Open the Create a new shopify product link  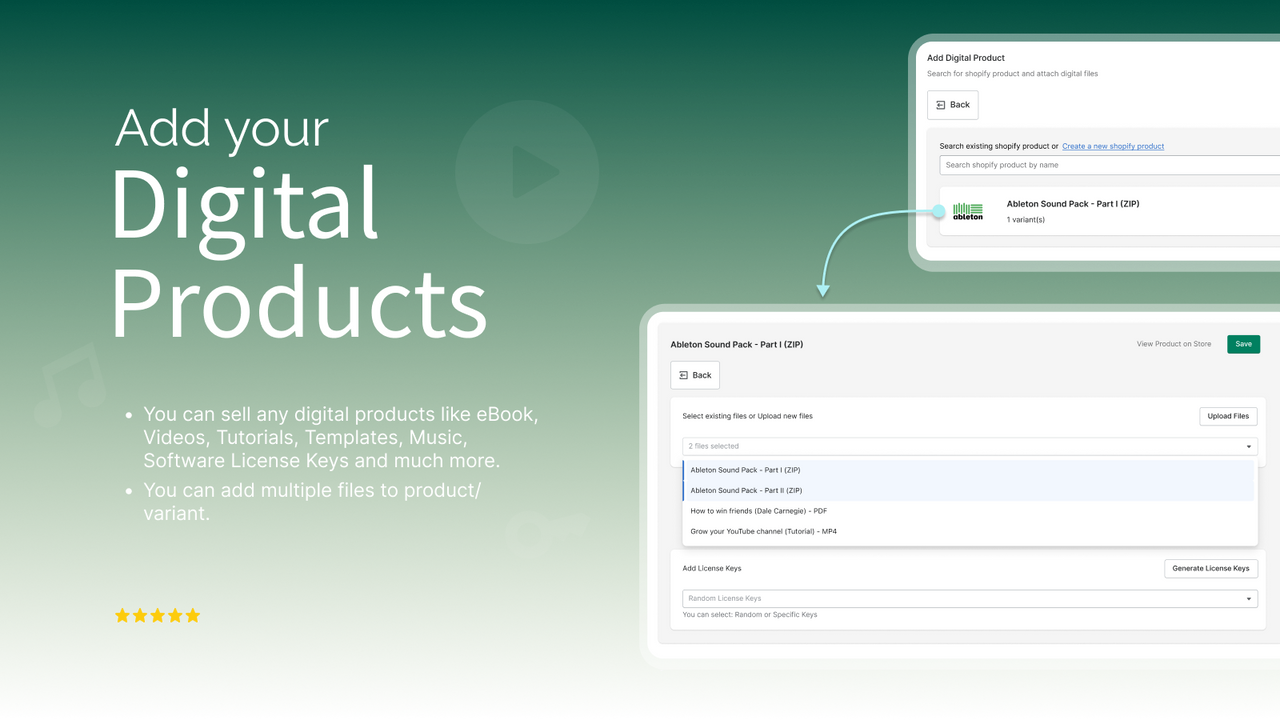coord(1113,146)
